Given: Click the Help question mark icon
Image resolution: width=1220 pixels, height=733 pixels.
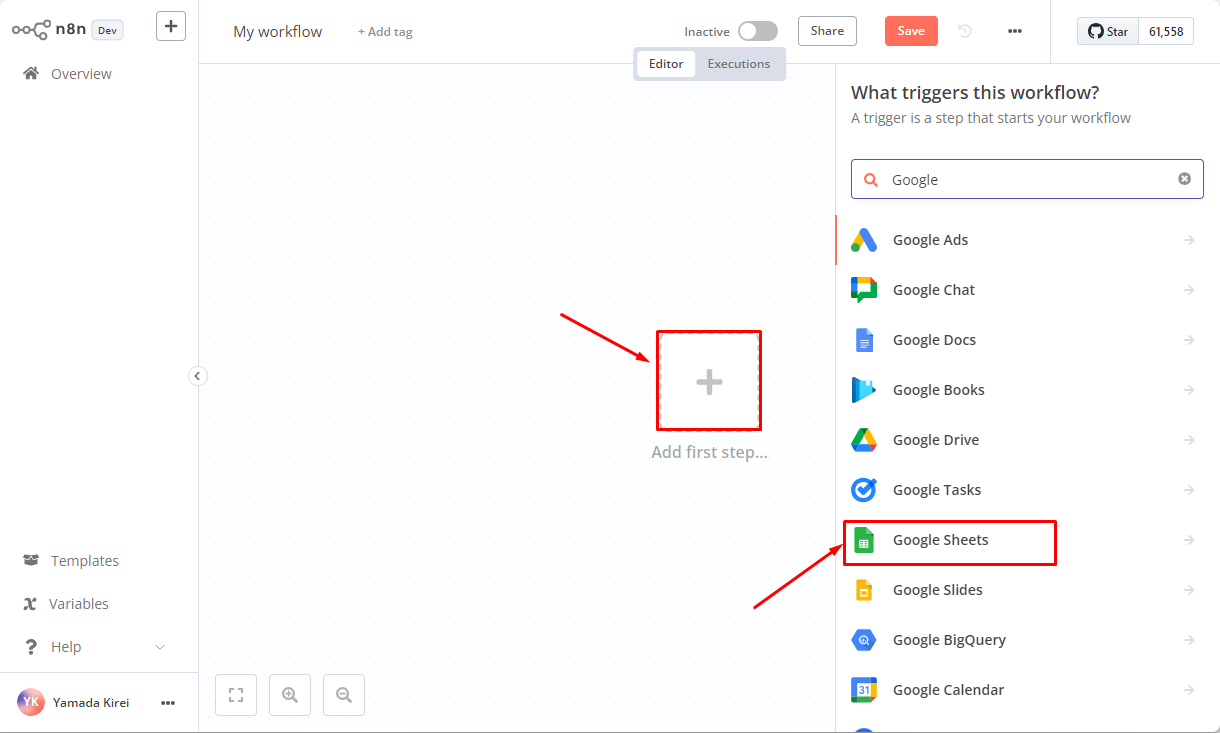Looking at the screenshot, I should pos(31,646).
